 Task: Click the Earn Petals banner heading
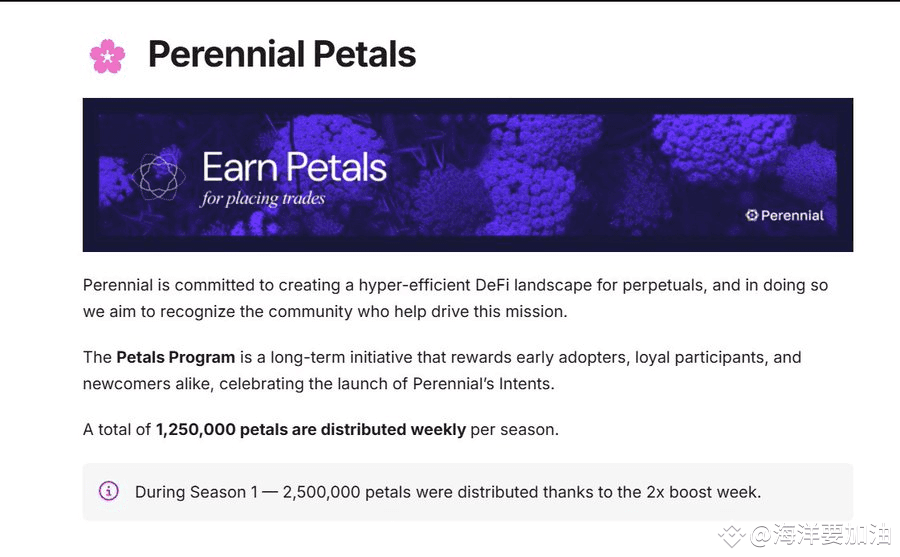click(294, 167)
